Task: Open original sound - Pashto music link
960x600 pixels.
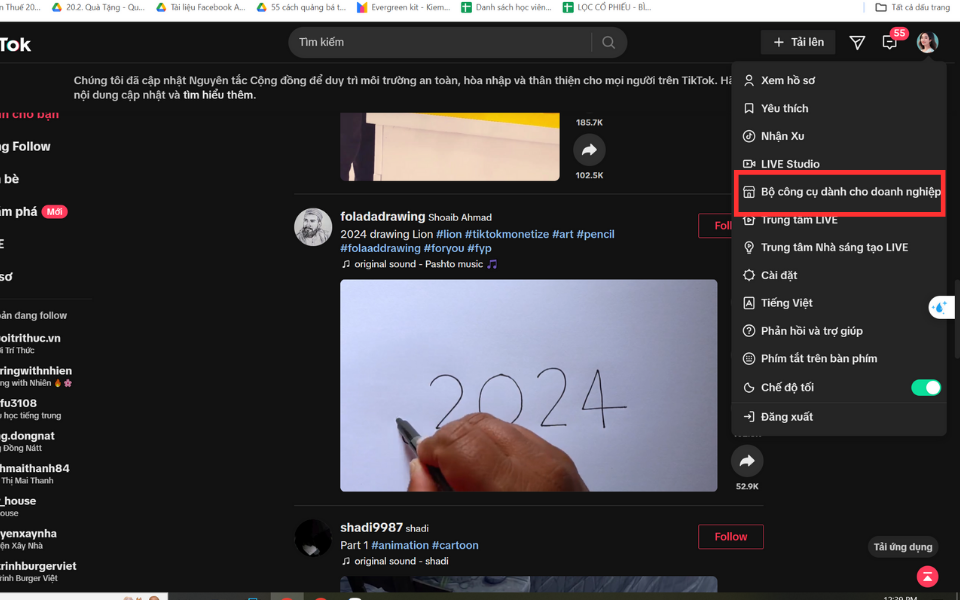Action: tap(426, 264)
